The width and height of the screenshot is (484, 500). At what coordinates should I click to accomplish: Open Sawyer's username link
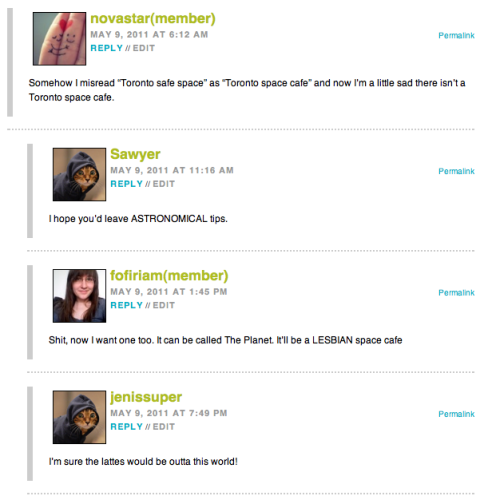(135, 155)
